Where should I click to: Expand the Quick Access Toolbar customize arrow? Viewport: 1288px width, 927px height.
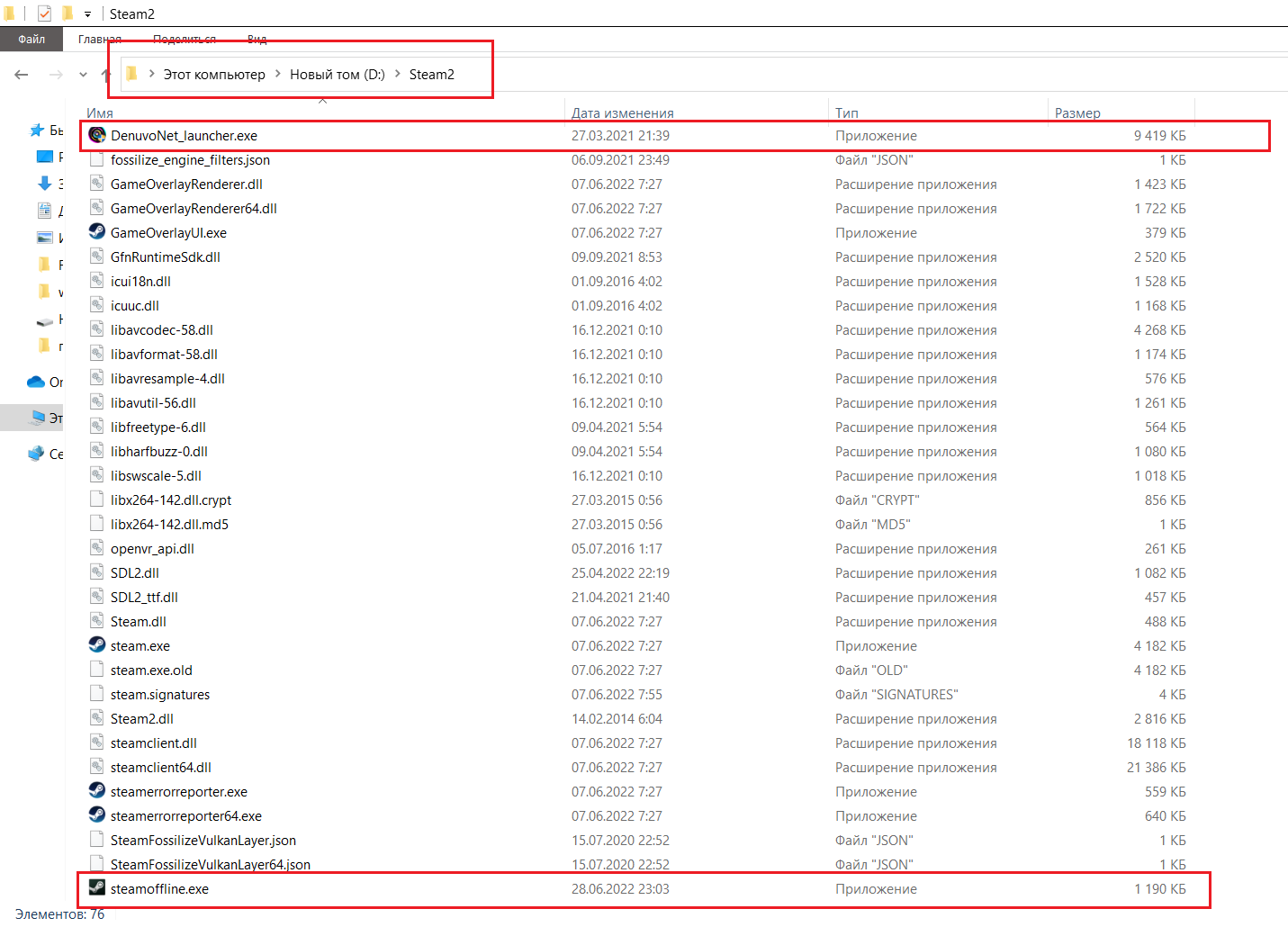pyautogui.click(x=87, y=14)
